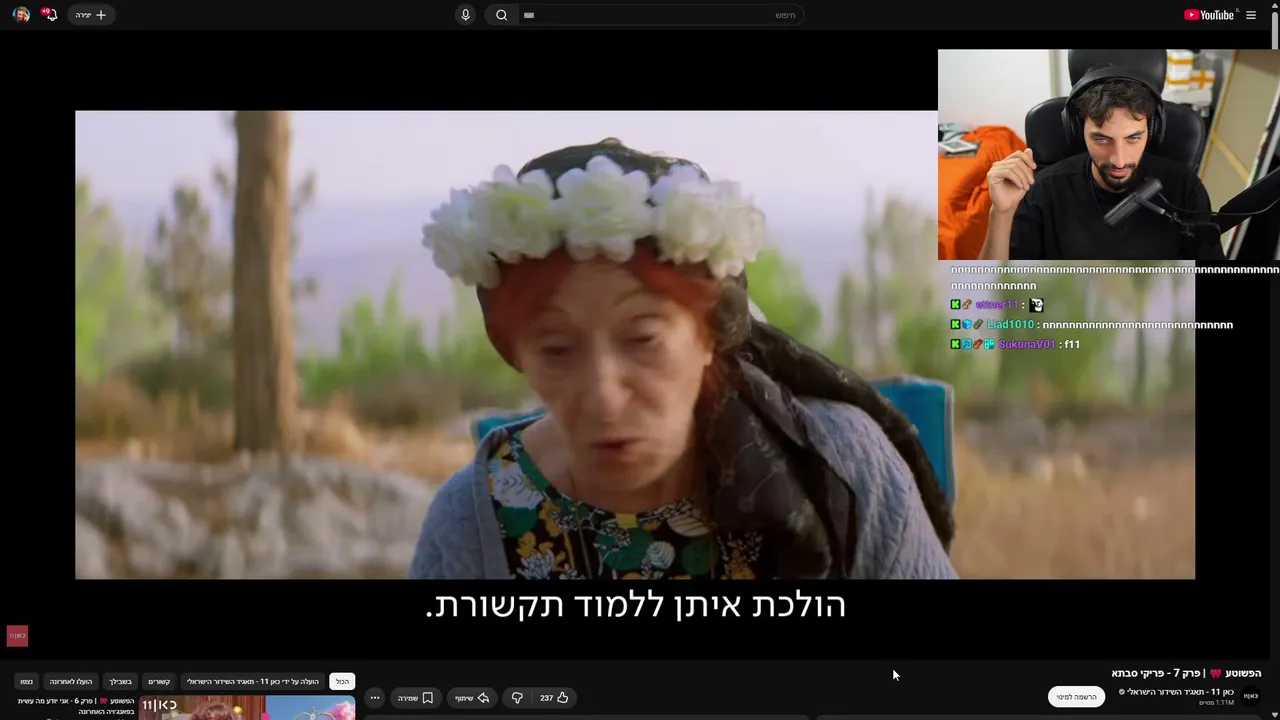Go to YouTube home via logo

pyautogui.click(x=1210, y=15)
